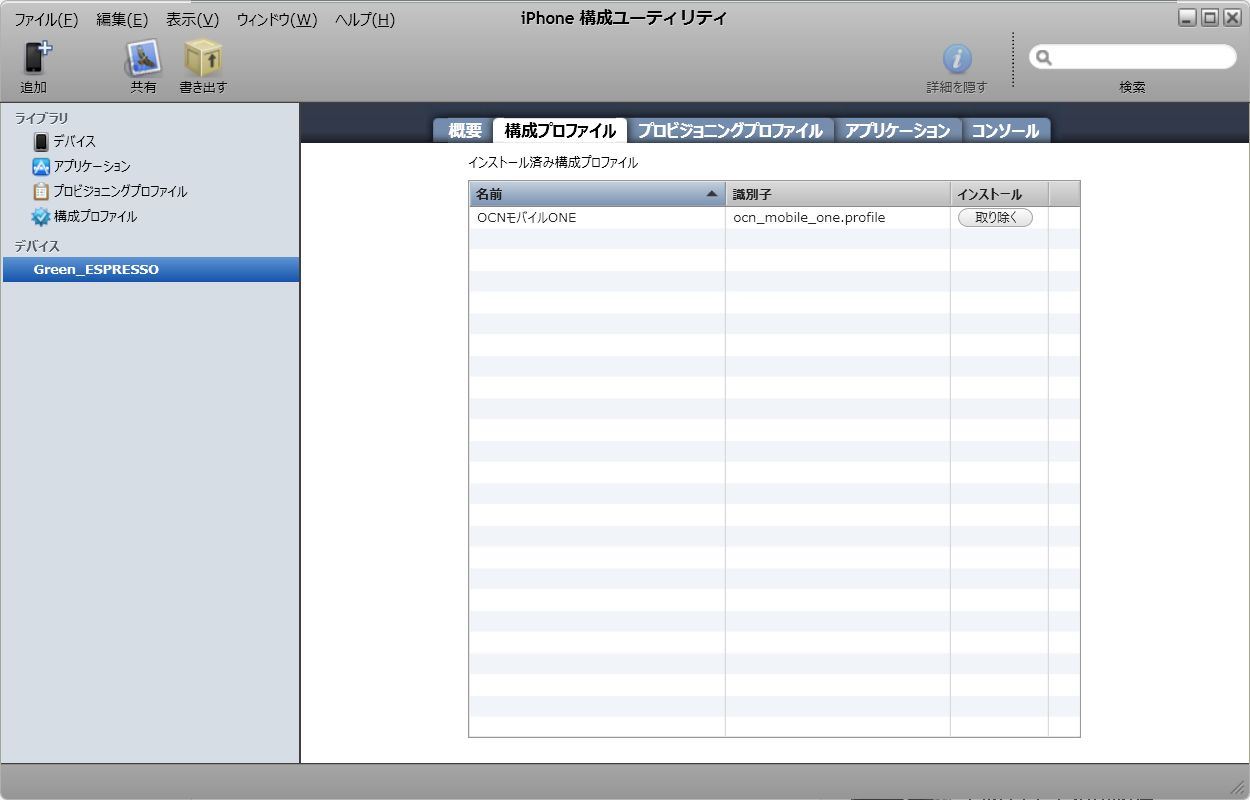
Task: Click the window resize grip at bottom corner
Action: tap(1237, 786)
